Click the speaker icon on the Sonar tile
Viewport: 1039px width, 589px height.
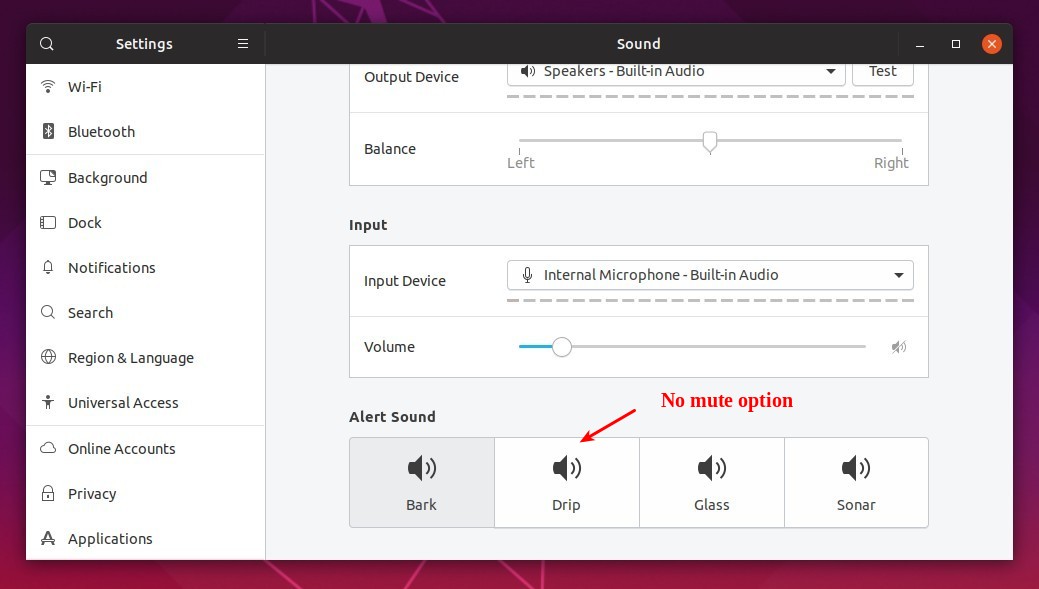pos(856,467)
